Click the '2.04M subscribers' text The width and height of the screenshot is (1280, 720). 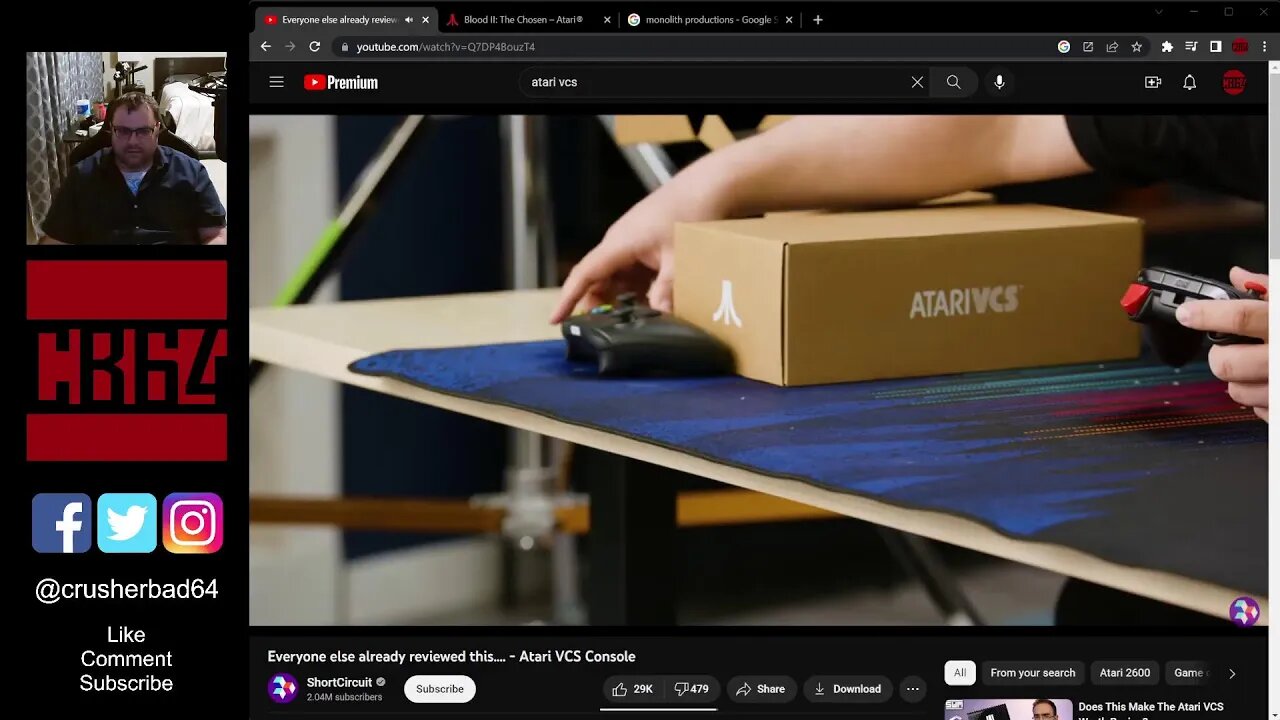pyautogui.click(x=344, y=697)
